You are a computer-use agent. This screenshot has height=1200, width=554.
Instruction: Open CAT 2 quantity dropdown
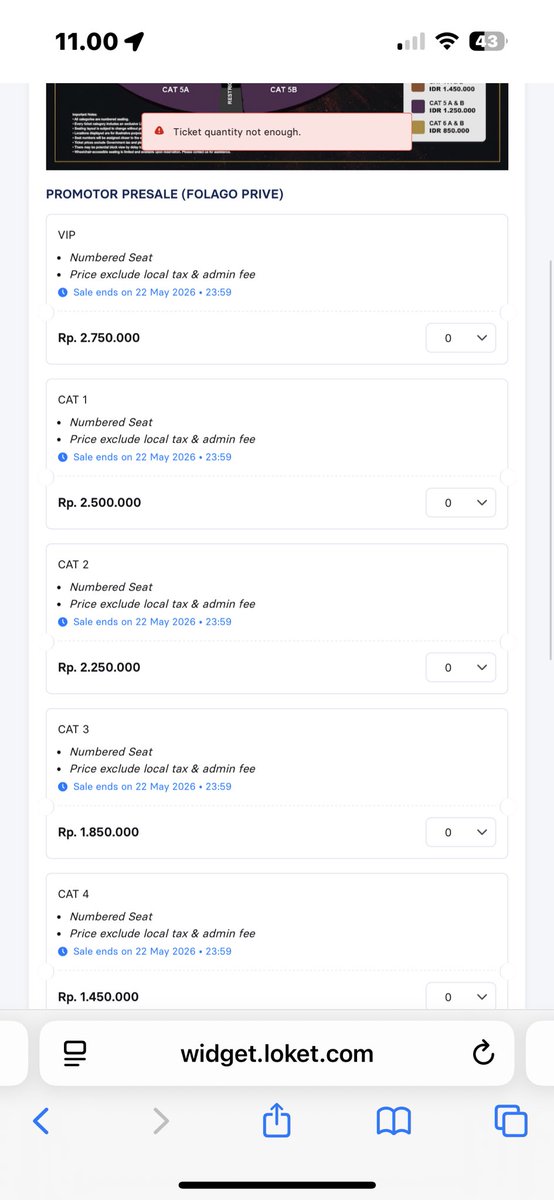[461, 668]
